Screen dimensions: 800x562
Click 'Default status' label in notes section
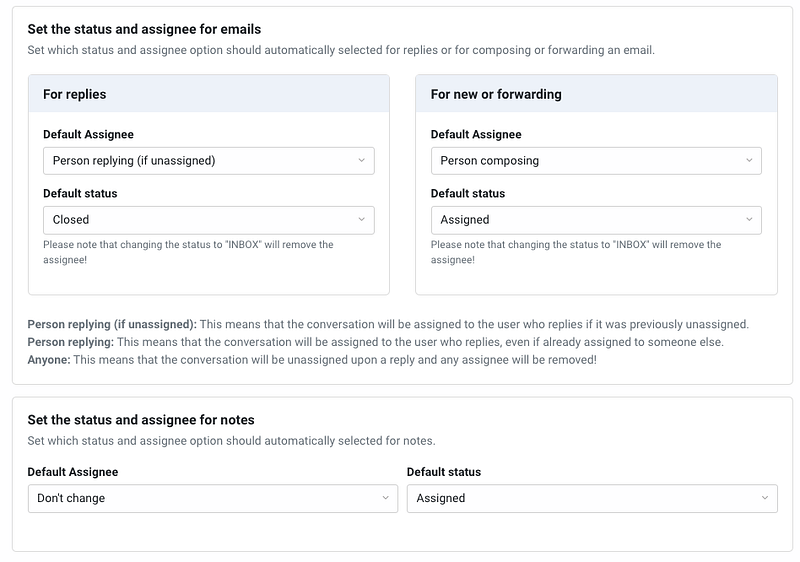coord(444,472)
